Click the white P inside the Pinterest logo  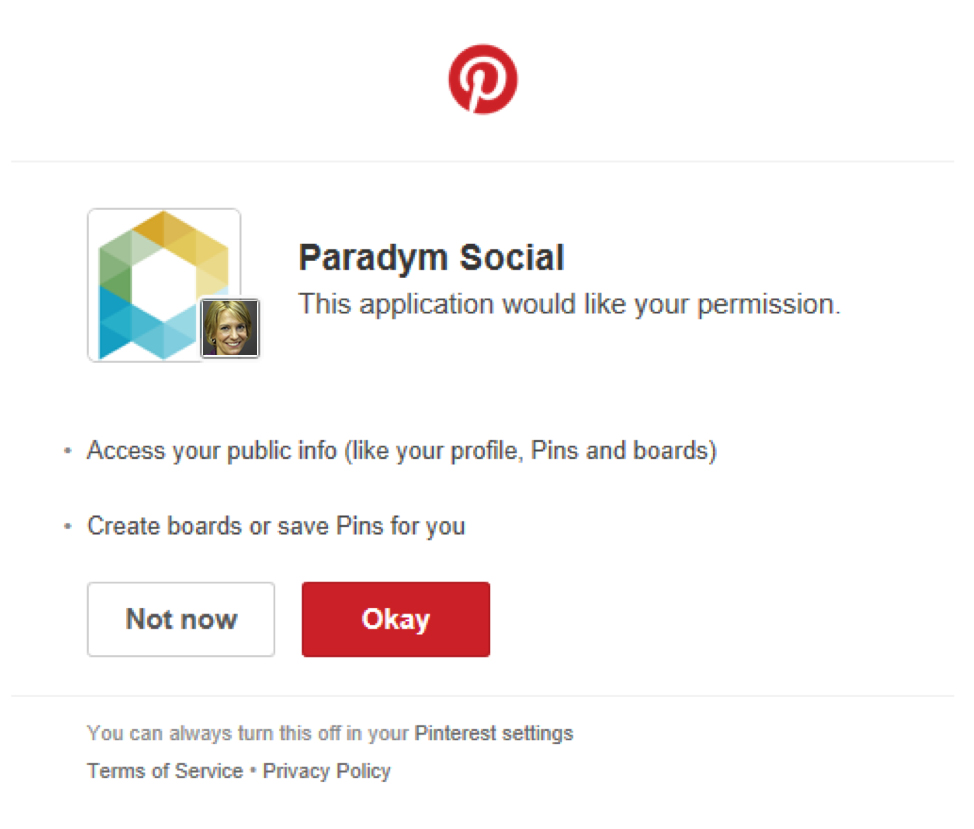point(482,83)
